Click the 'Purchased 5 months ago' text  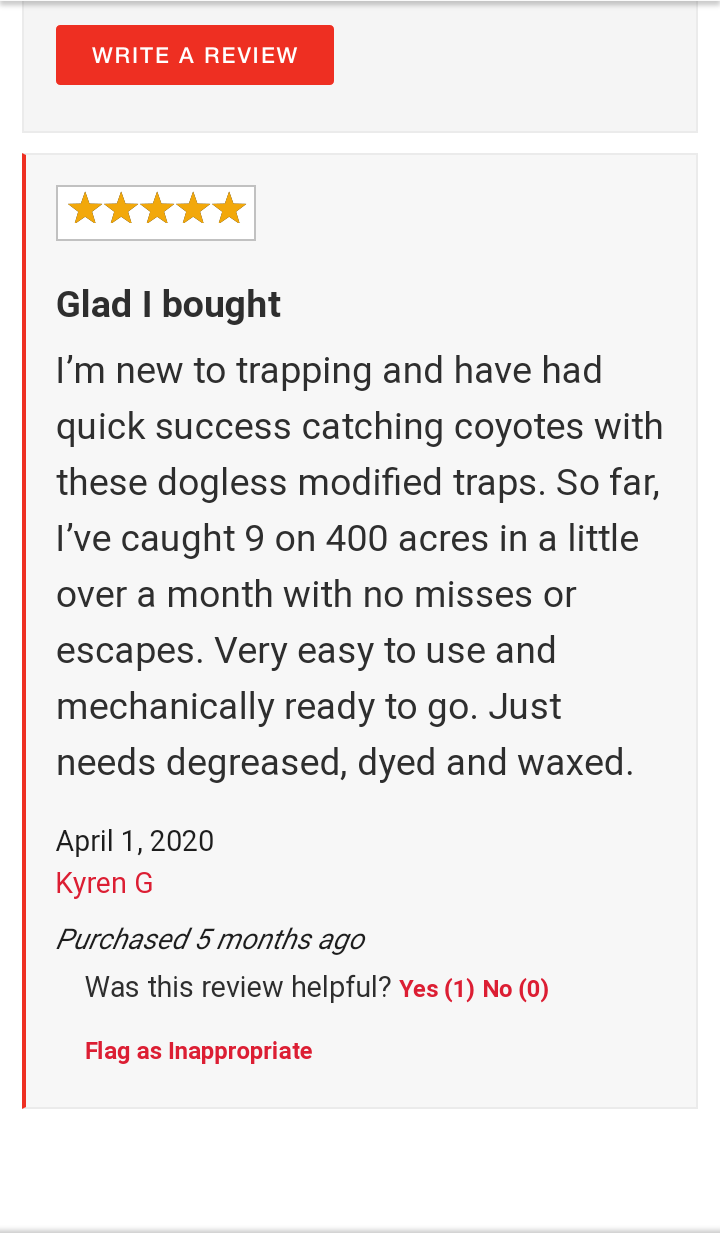click(x=210, y=939)
